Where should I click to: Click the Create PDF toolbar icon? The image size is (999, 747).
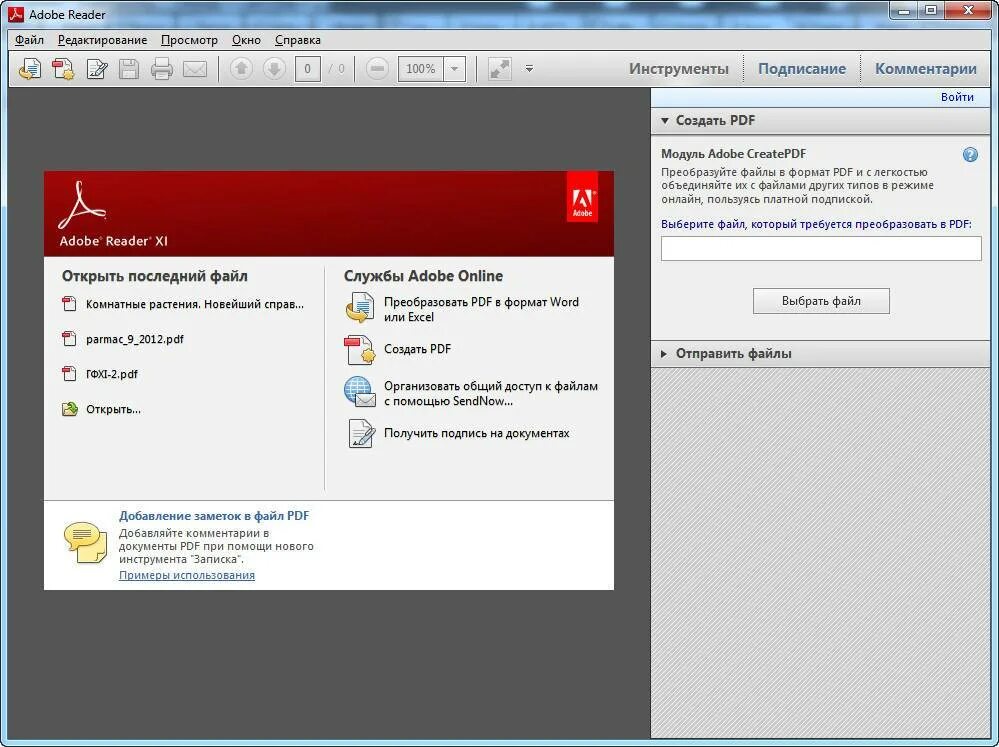pos(63,68)
